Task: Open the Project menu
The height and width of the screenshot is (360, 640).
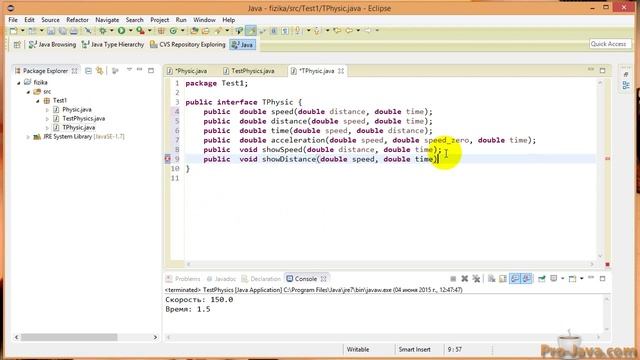Action: 160,20
